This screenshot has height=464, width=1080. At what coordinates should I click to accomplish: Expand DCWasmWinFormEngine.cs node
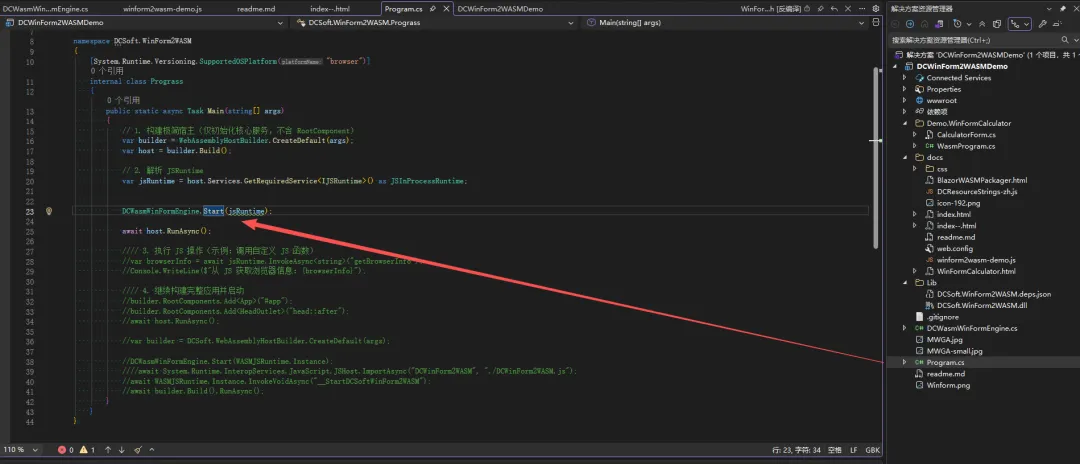coord(905,328)
